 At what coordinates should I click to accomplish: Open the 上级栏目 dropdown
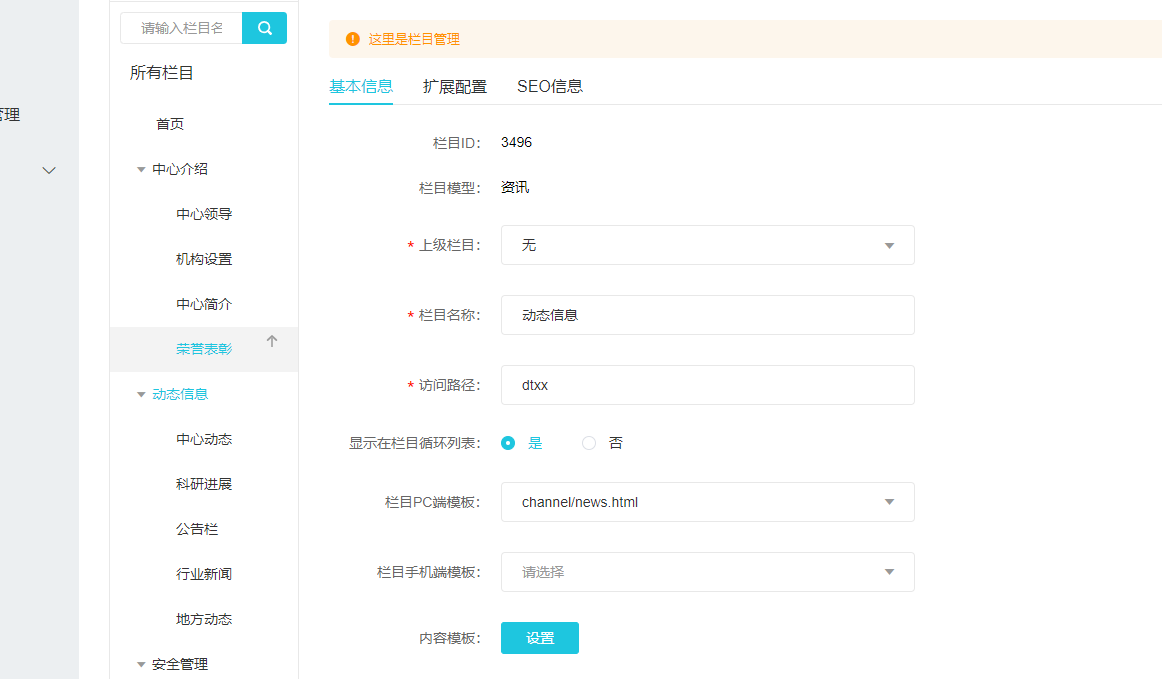coord(707,245)
